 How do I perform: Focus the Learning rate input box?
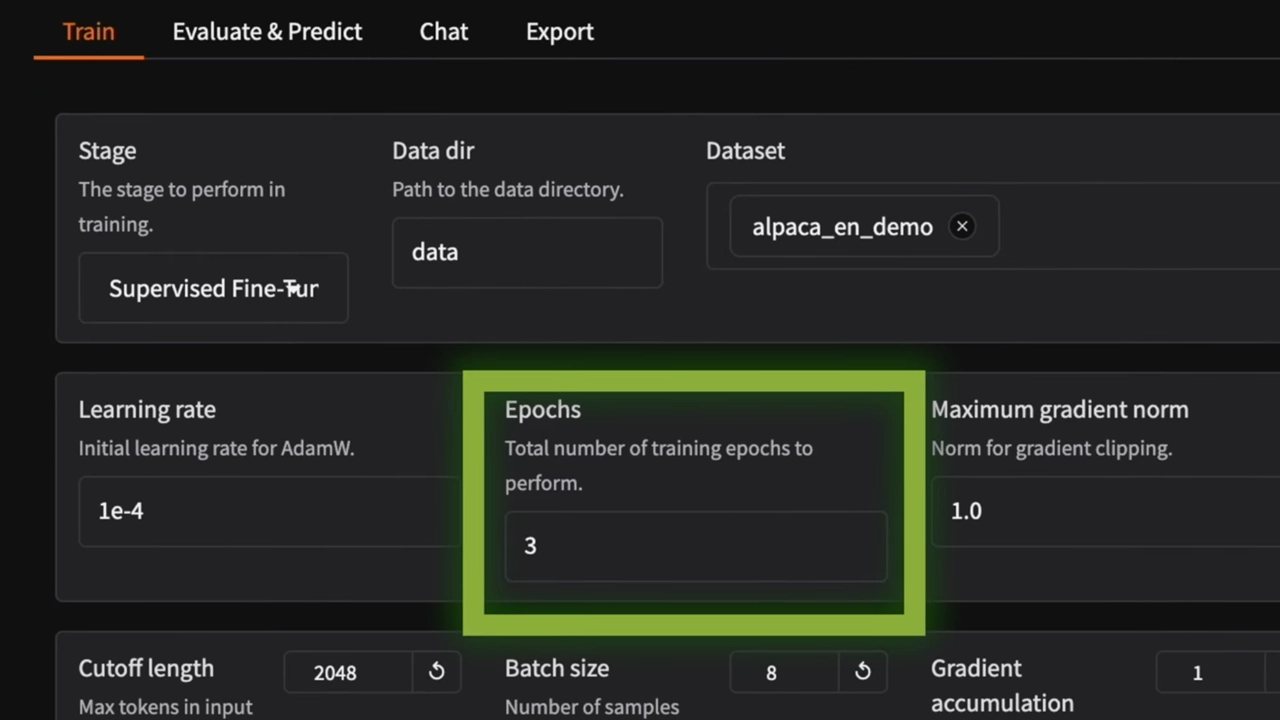pos(268,511)
